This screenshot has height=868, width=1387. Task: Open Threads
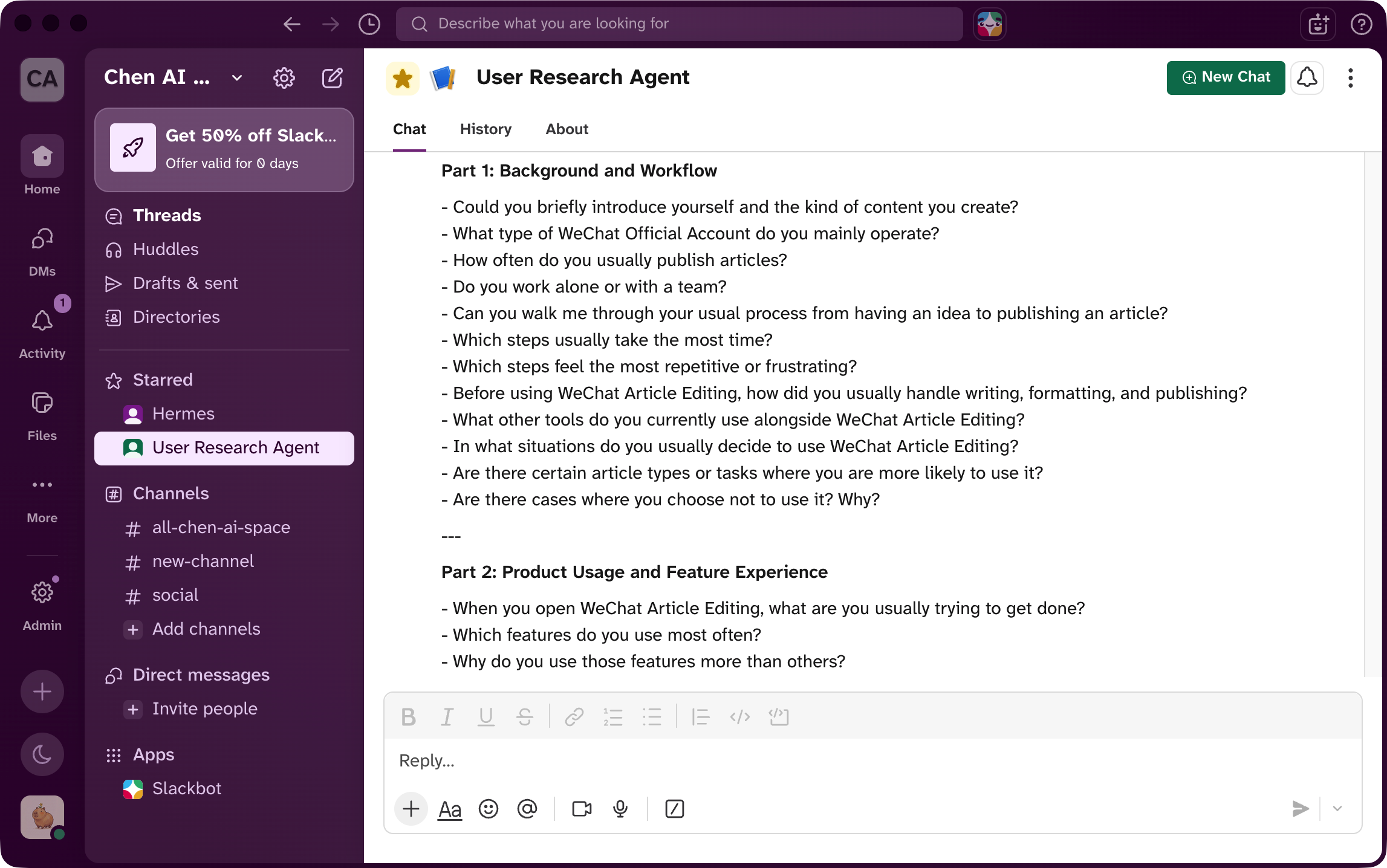[x=224, y=216]
